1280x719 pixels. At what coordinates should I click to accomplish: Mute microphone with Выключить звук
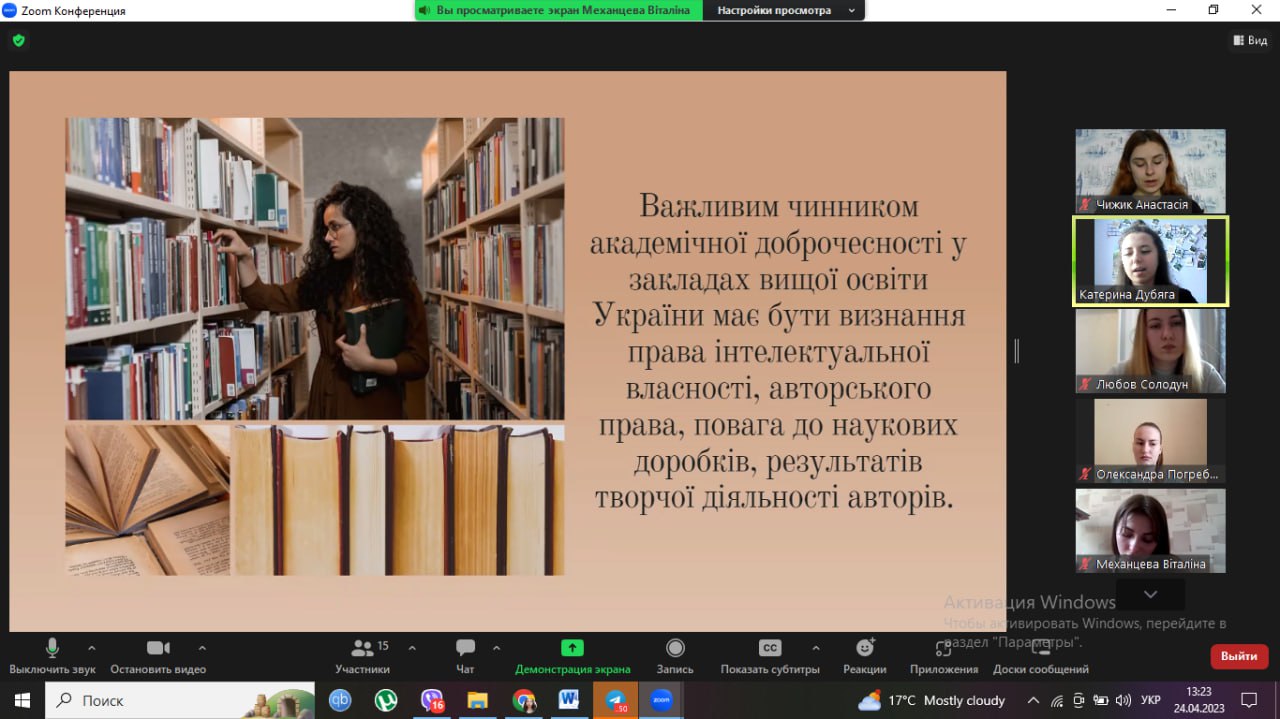52,648
